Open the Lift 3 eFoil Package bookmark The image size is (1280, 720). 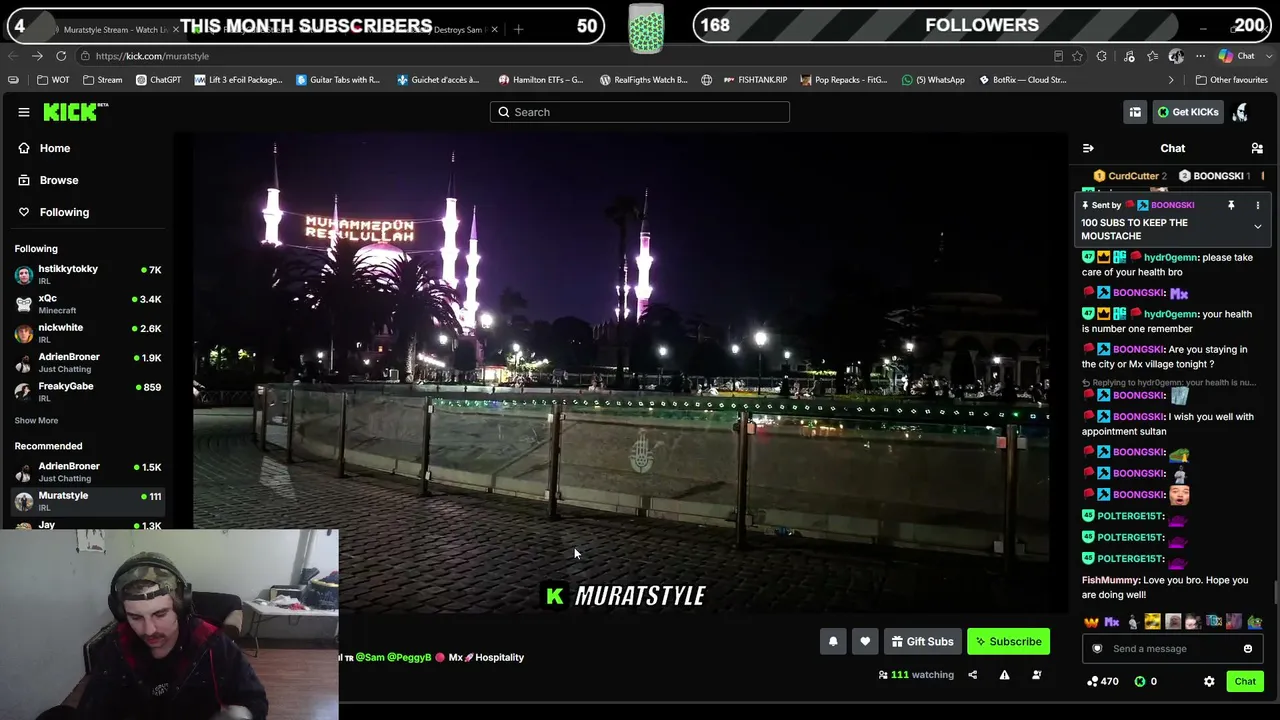tap(238, 80)
